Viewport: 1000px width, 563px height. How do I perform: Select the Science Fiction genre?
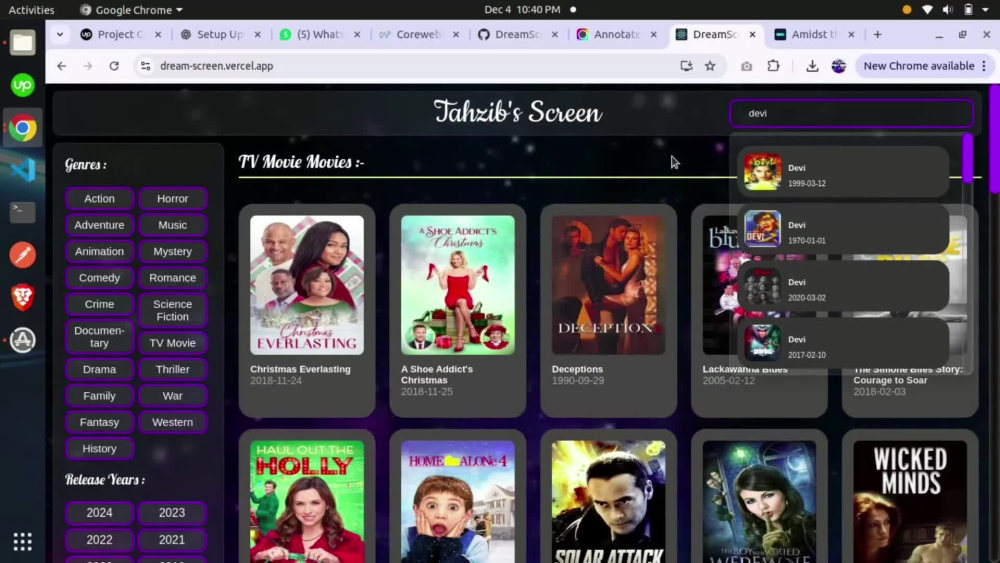tap(172, 310)
